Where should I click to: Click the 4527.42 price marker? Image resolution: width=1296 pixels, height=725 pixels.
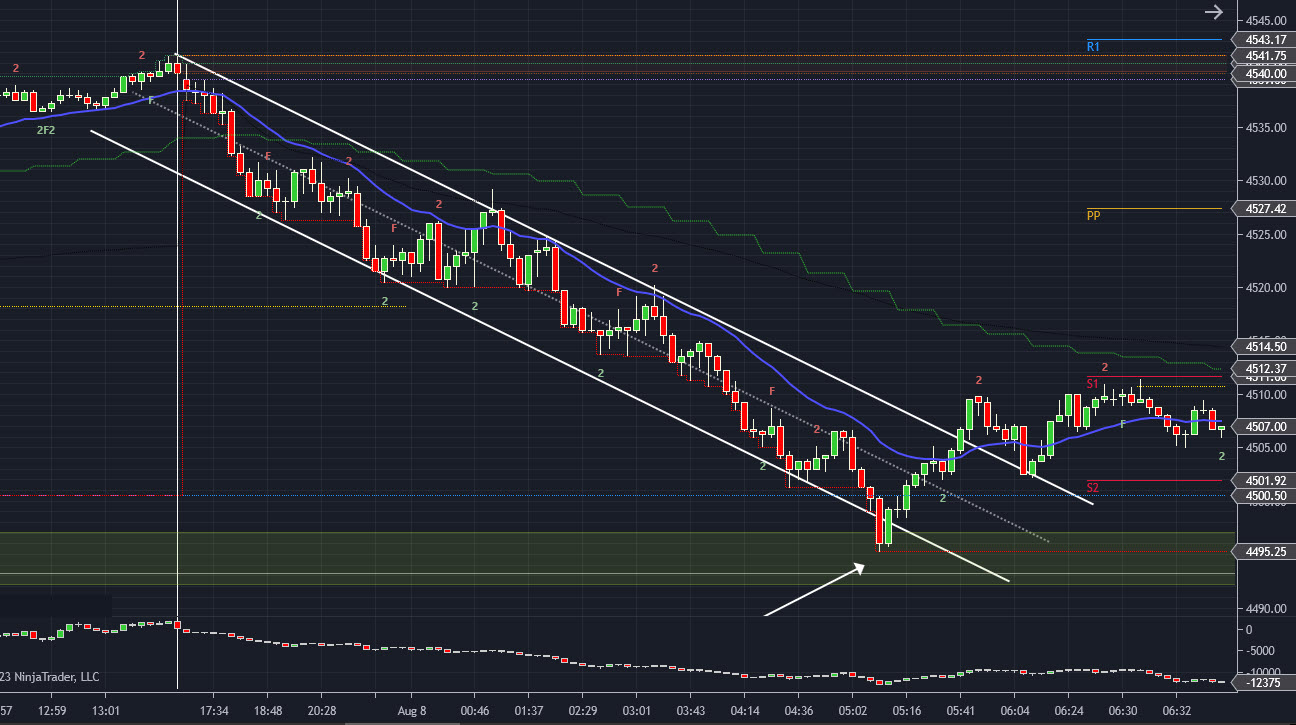coord(1265,209)
